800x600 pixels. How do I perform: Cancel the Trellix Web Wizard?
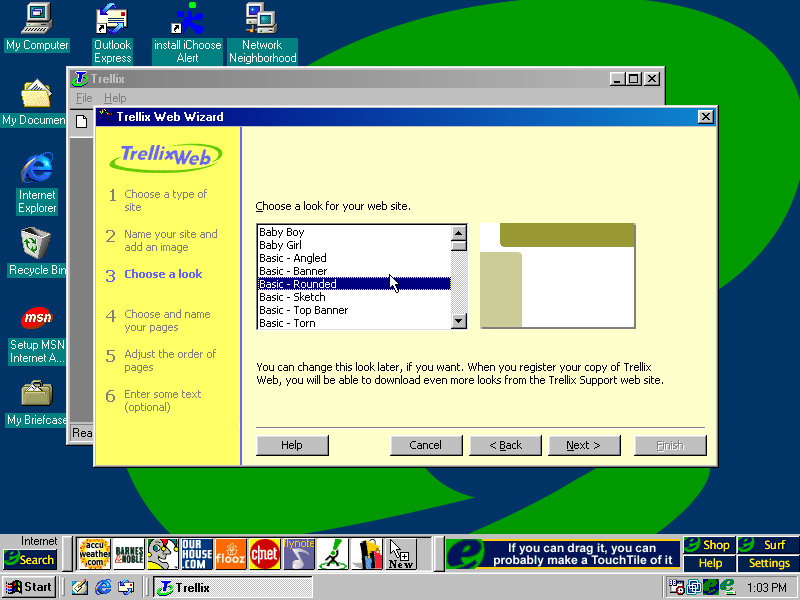pyautogui.click(x=426, y=445)
